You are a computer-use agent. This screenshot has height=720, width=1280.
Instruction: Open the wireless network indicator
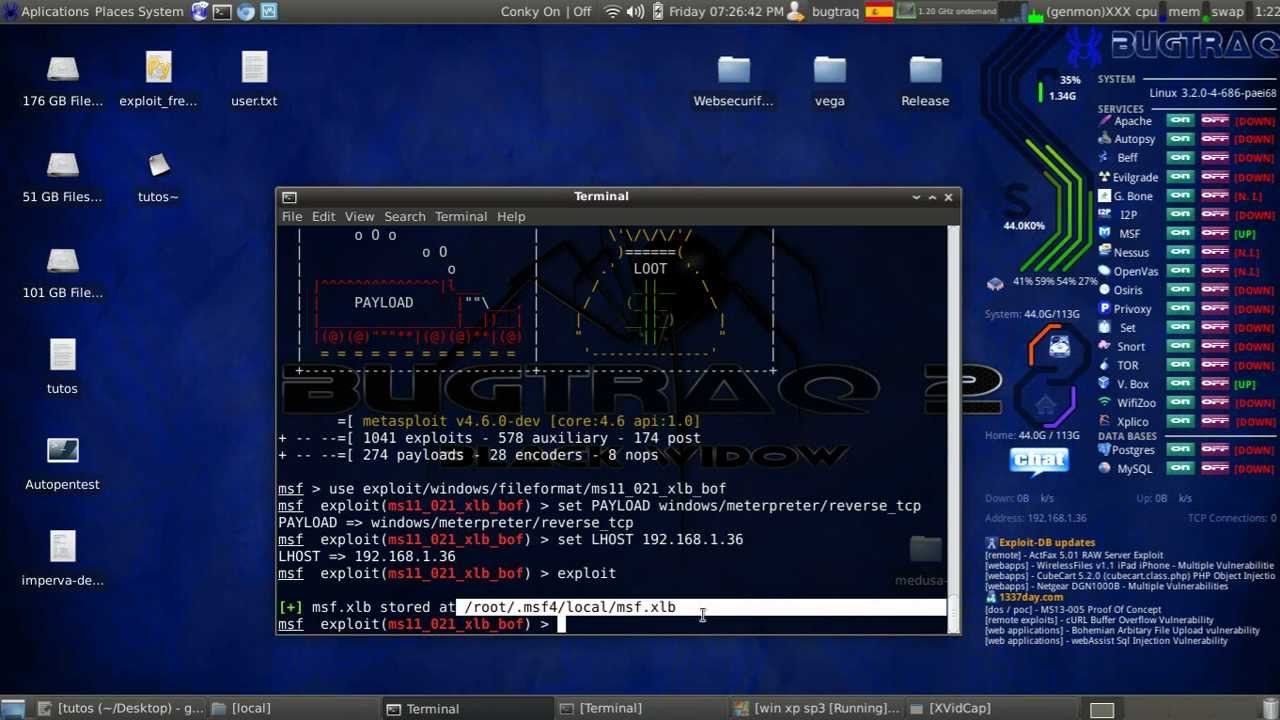coord(612,11)
